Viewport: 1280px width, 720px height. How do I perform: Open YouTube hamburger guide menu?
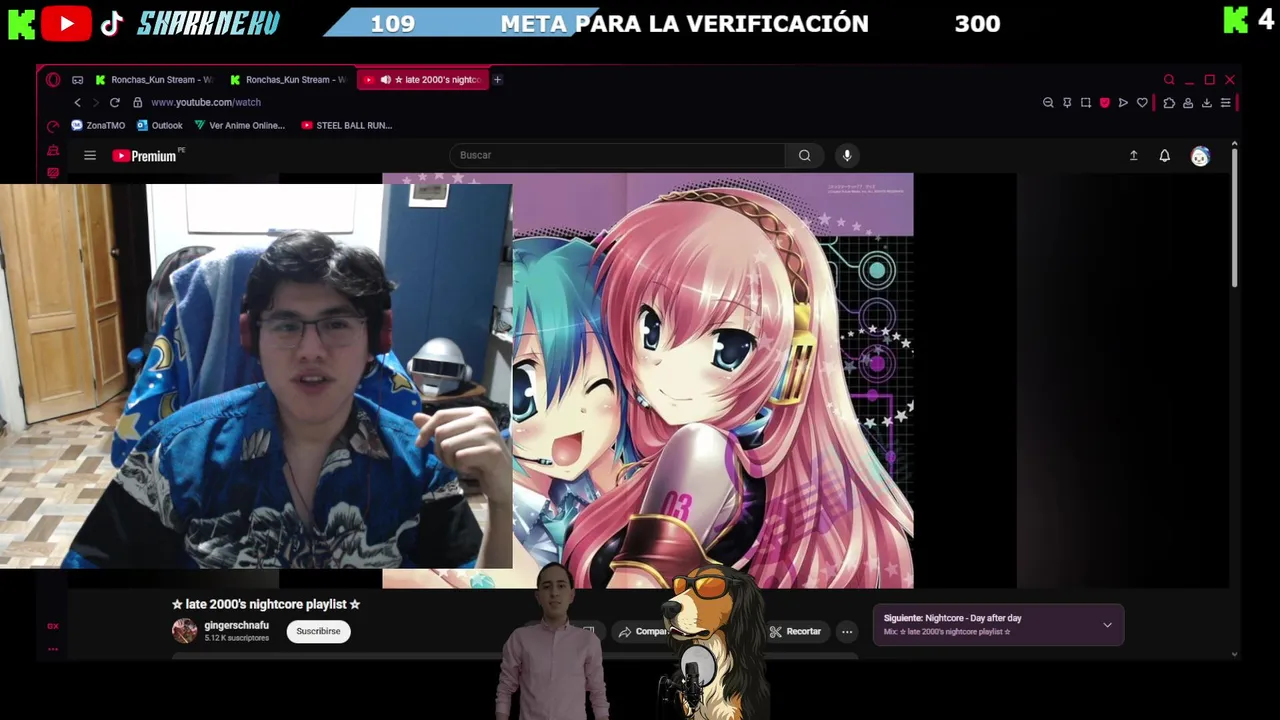tap(90, 155)
